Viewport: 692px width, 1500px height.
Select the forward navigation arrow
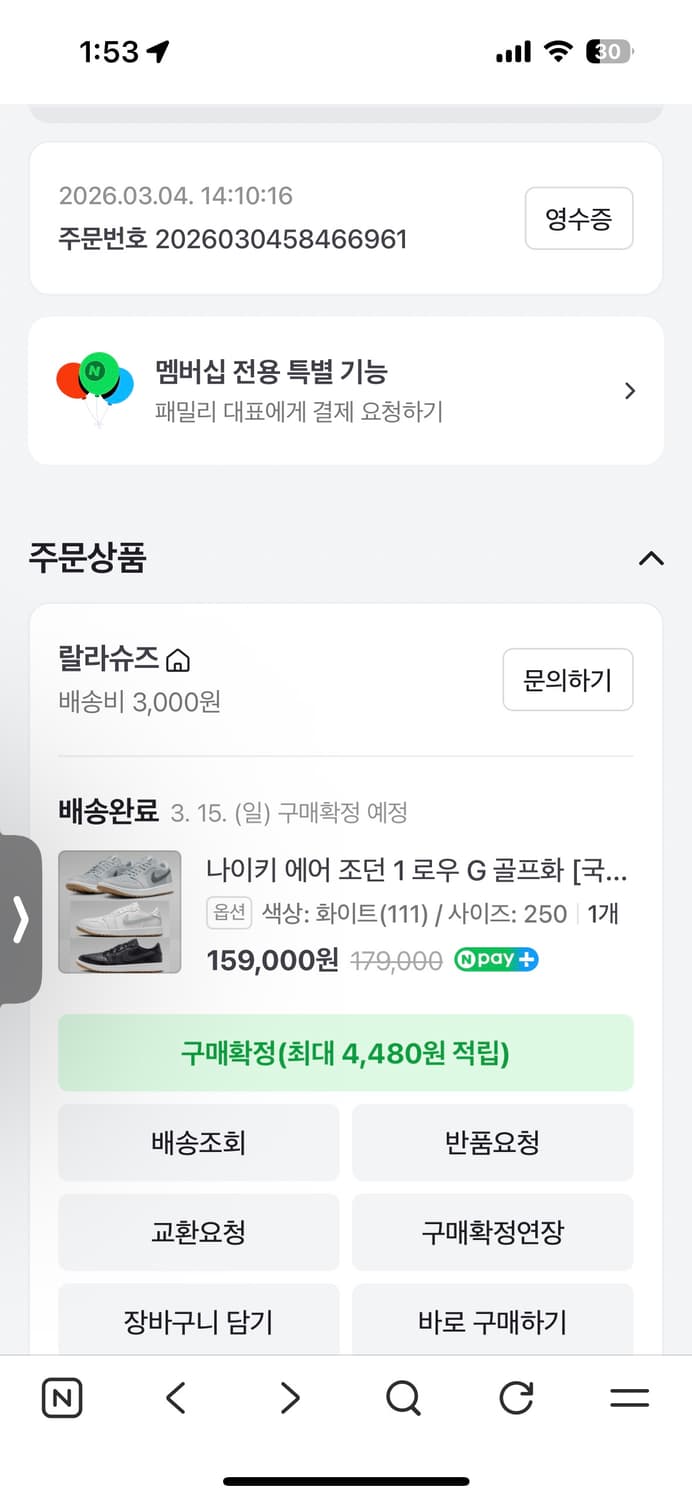tap(289, 1397)
